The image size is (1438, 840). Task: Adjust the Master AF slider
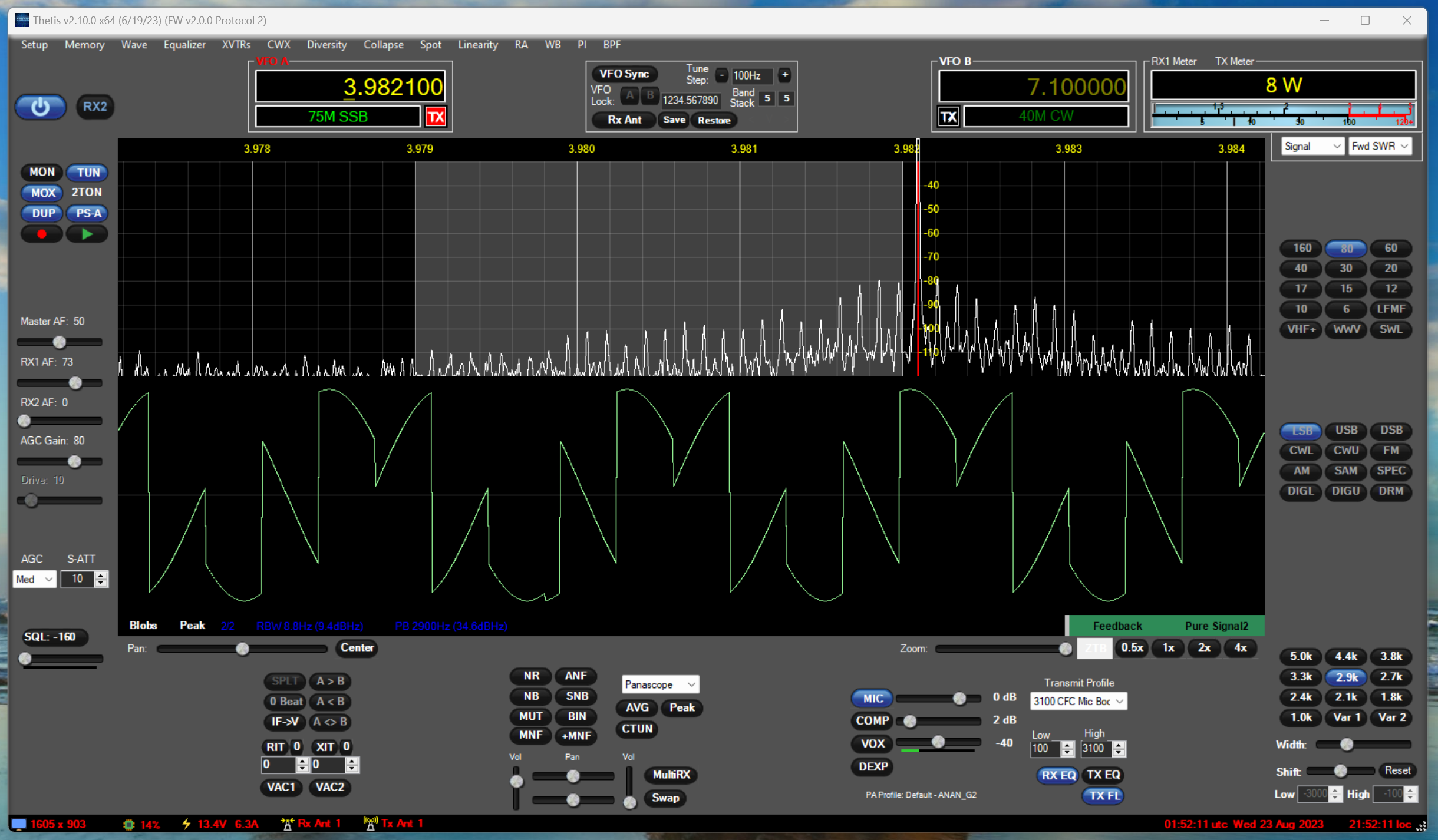tap(60, 342)
